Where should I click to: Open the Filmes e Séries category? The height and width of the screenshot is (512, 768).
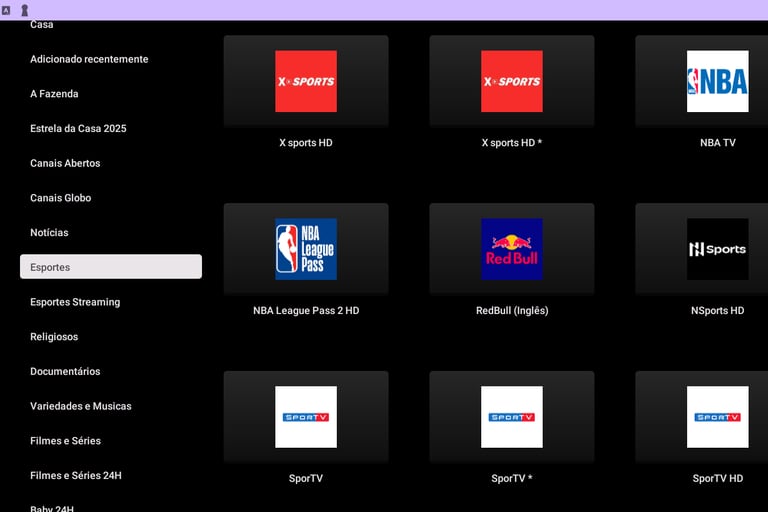tap(66, 441)
